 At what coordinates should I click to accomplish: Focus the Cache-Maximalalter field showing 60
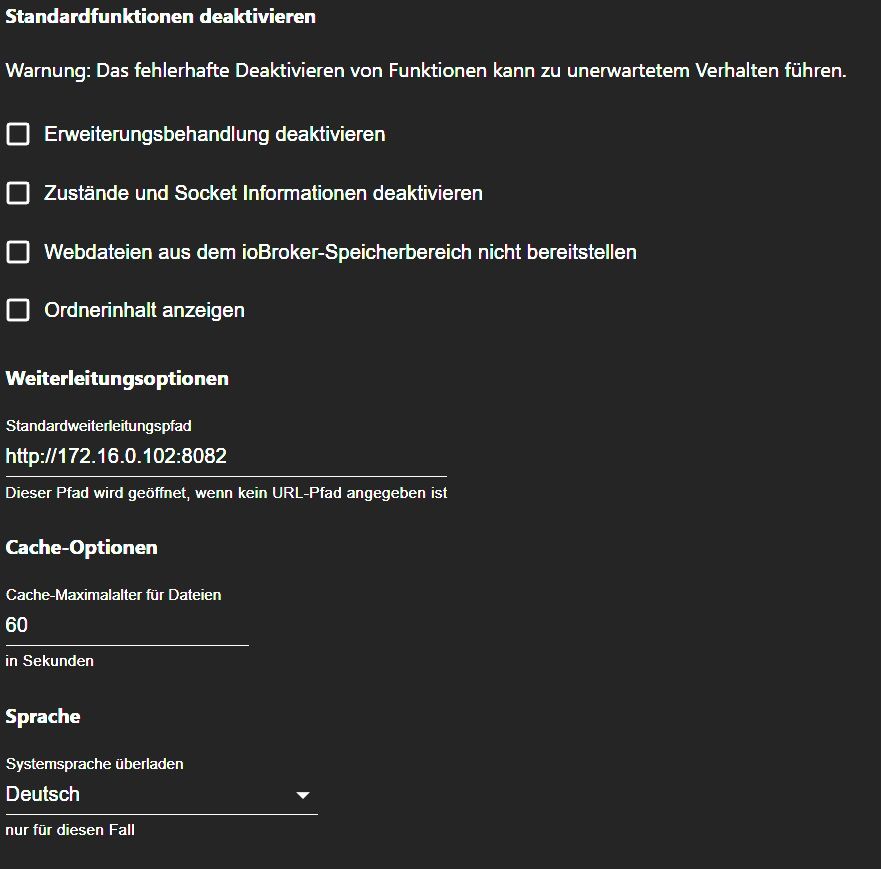click(126, 626)
